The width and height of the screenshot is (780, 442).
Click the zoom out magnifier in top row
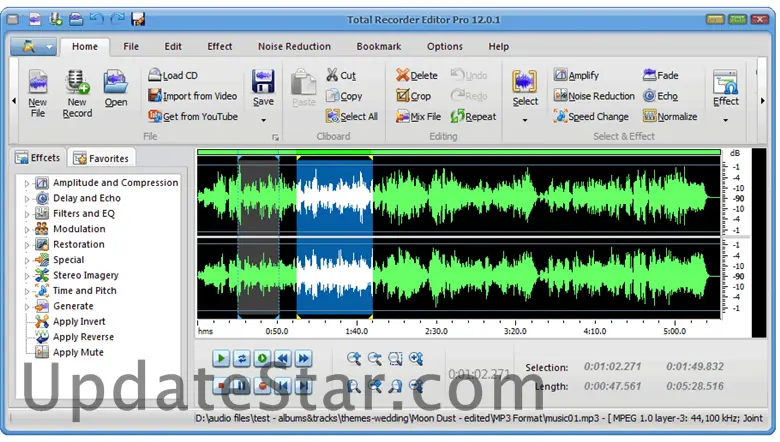tap(375, 358)
